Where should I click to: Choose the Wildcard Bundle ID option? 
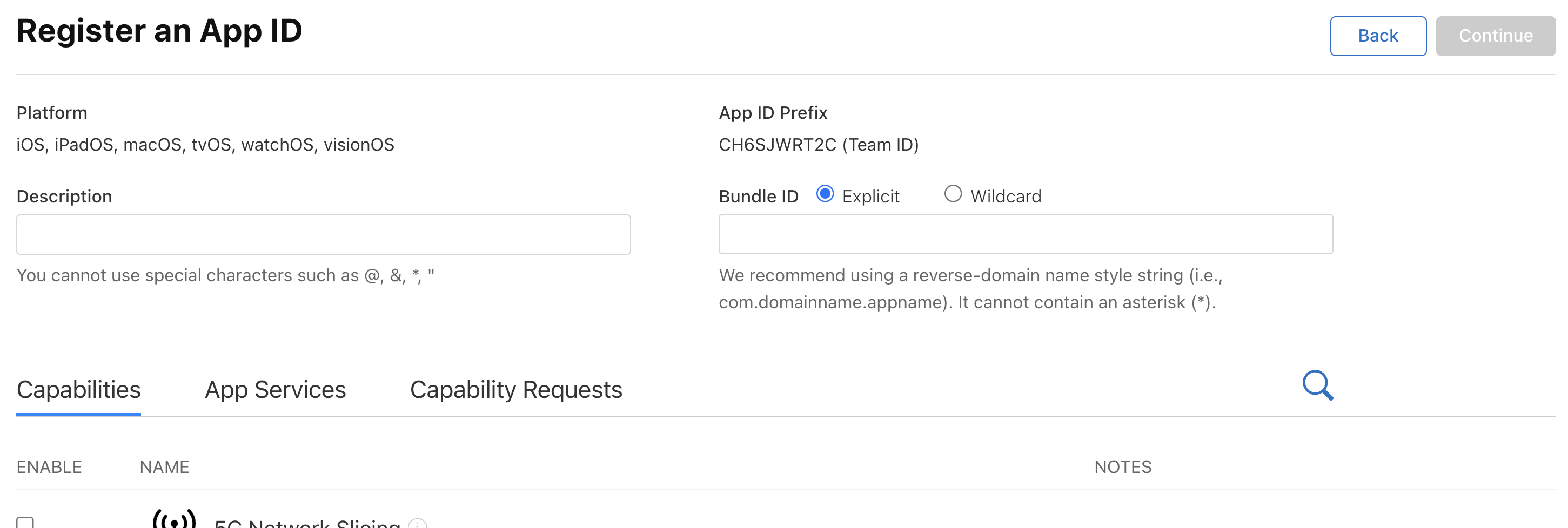953,194
